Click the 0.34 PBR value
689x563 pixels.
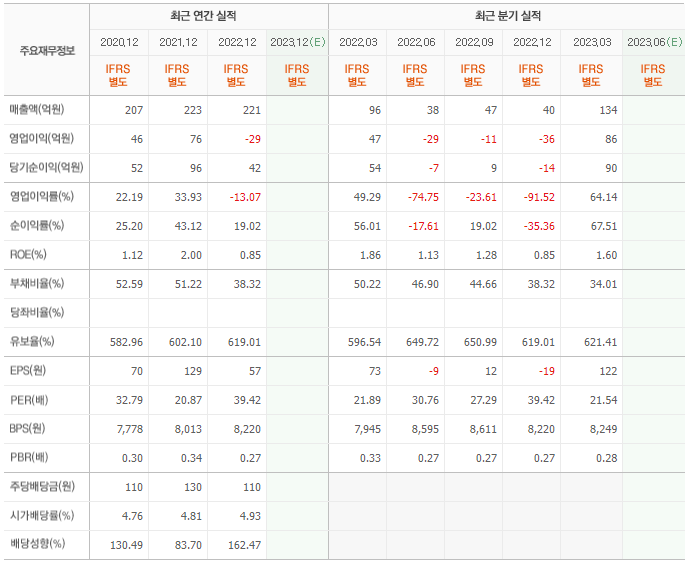(192, 458)
